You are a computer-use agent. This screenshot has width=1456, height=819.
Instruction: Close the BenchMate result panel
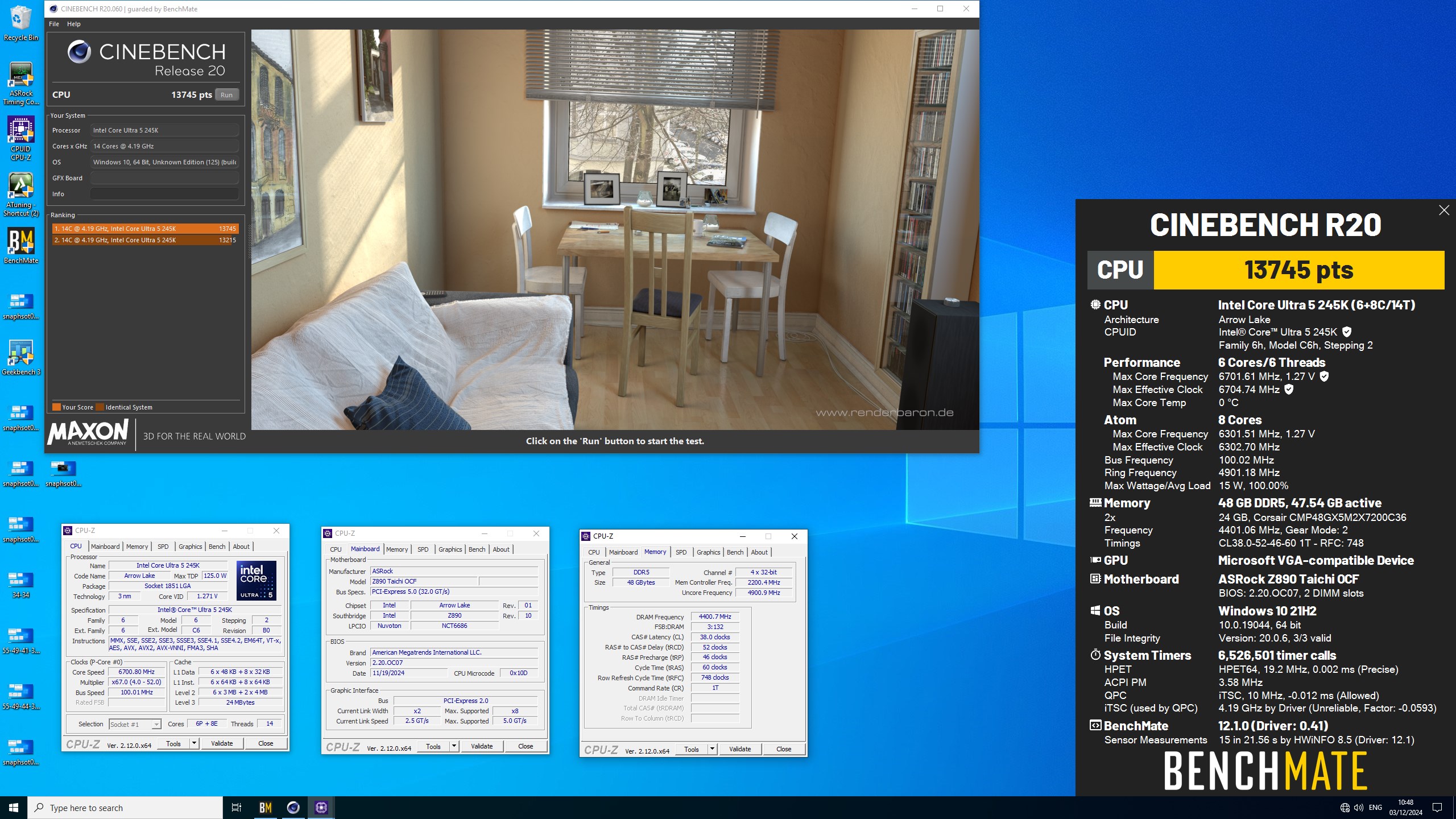pos(1444,210)
